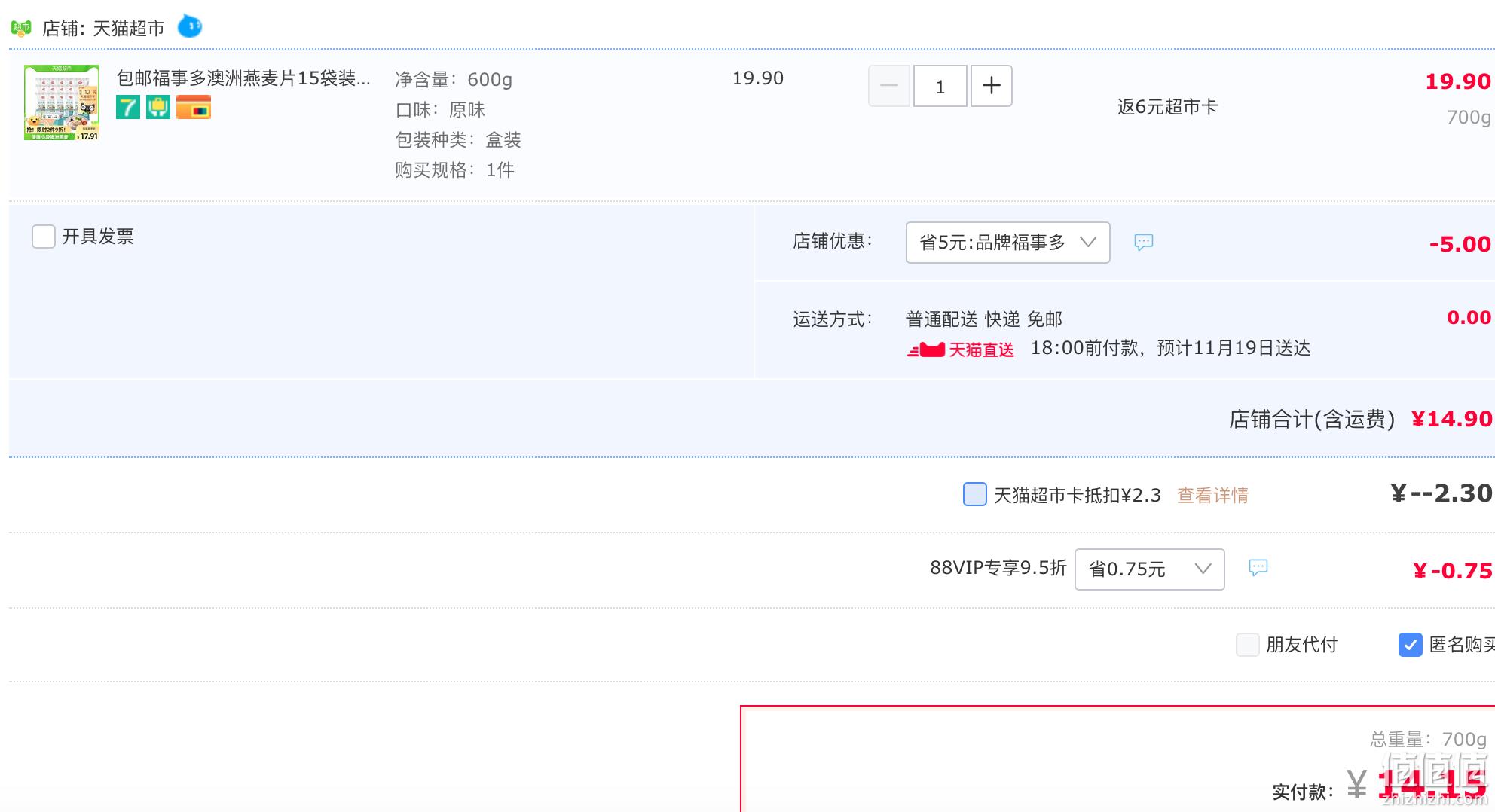Click the orange credit card payment icon
This screenshot has height=812, width=1495.
pyautogui.click(x=194, y=107)
